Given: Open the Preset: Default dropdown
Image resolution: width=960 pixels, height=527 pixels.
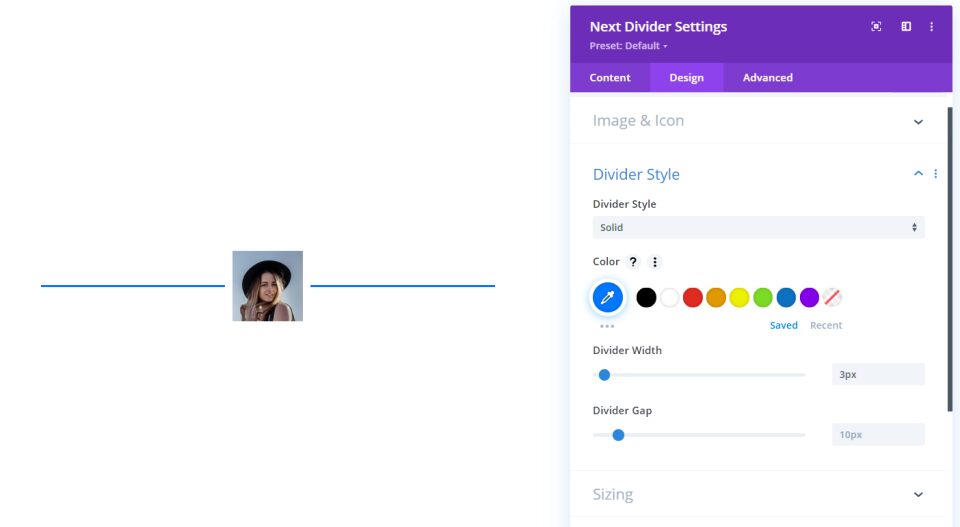Looking at the screenshot, I should (628, 46).
